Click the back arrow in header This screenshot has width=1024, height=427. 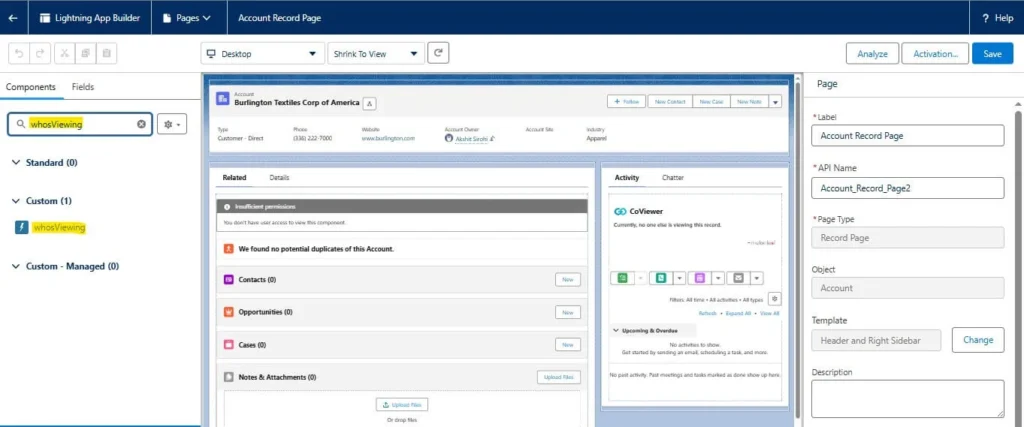coord(12,18)
